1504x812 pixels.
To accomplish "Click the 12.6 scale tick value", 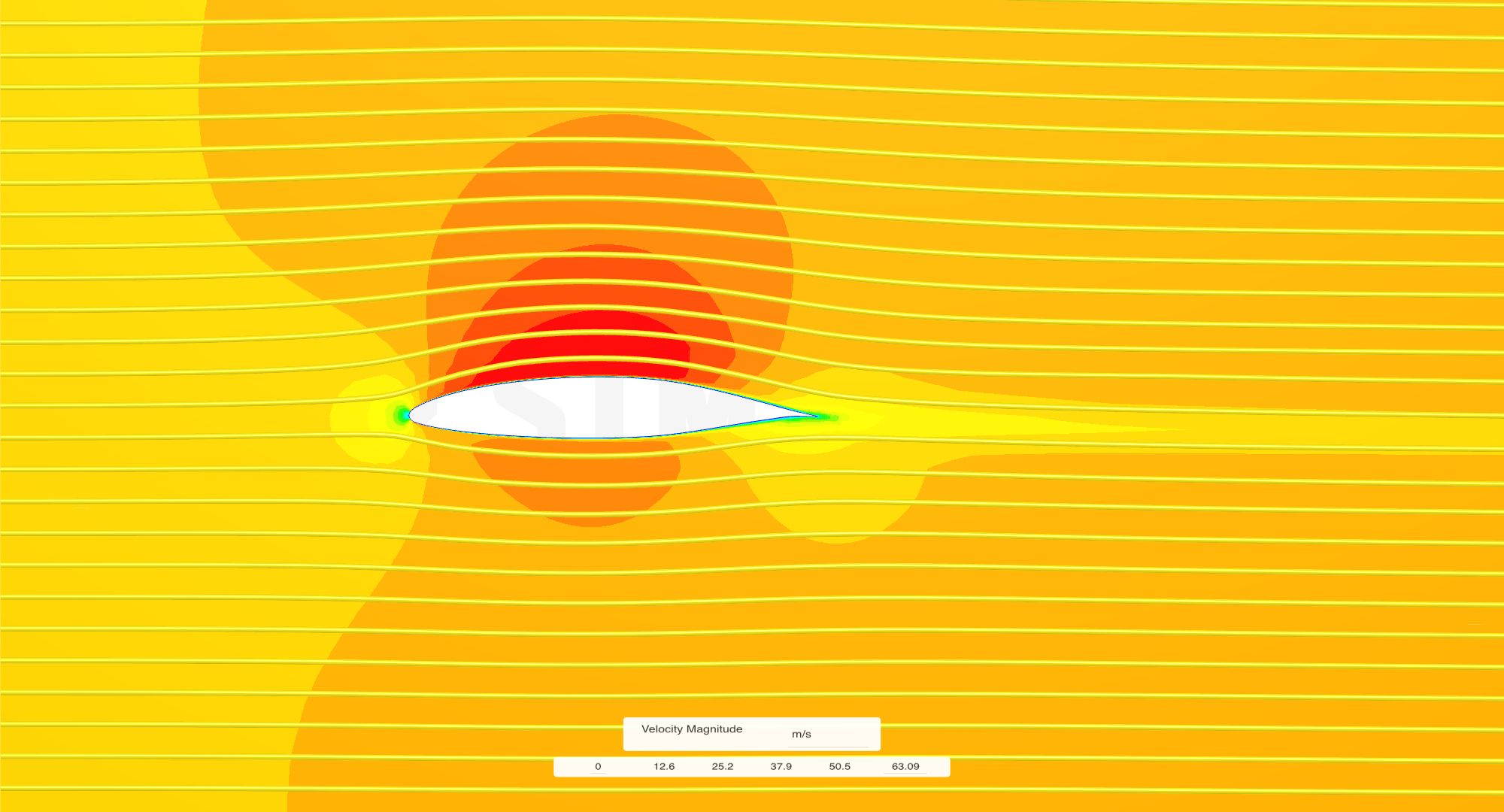I will [664, 767].
